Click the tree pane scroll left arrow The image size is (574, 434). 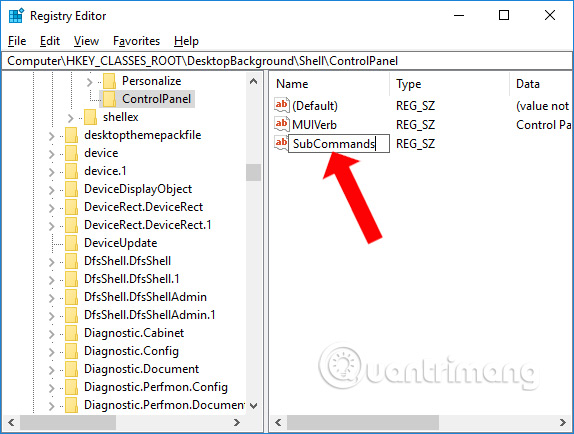(11, 422)
